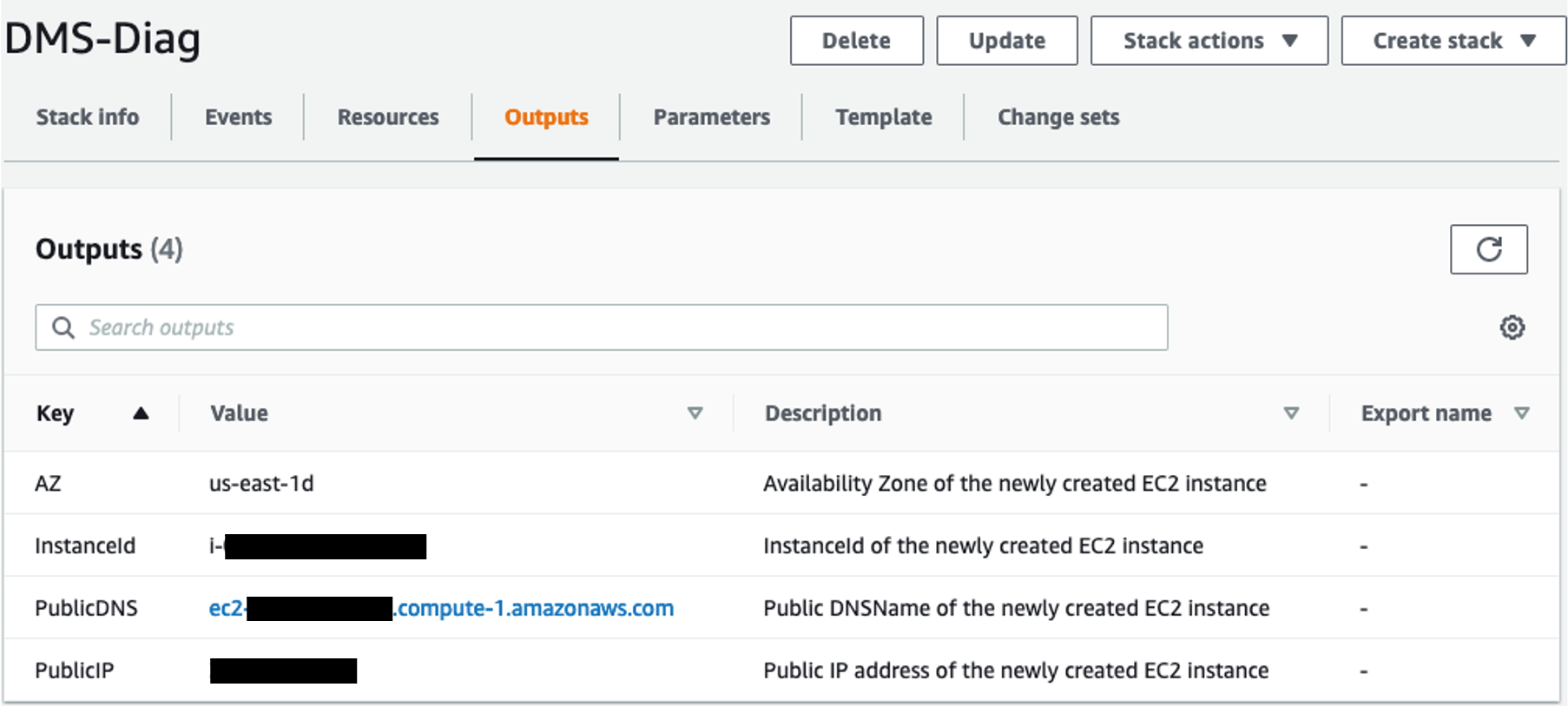Open outputs table preferences gear
This screenshot has width=1568, height=707.
pyautogui.click(x=1512, y=327)
